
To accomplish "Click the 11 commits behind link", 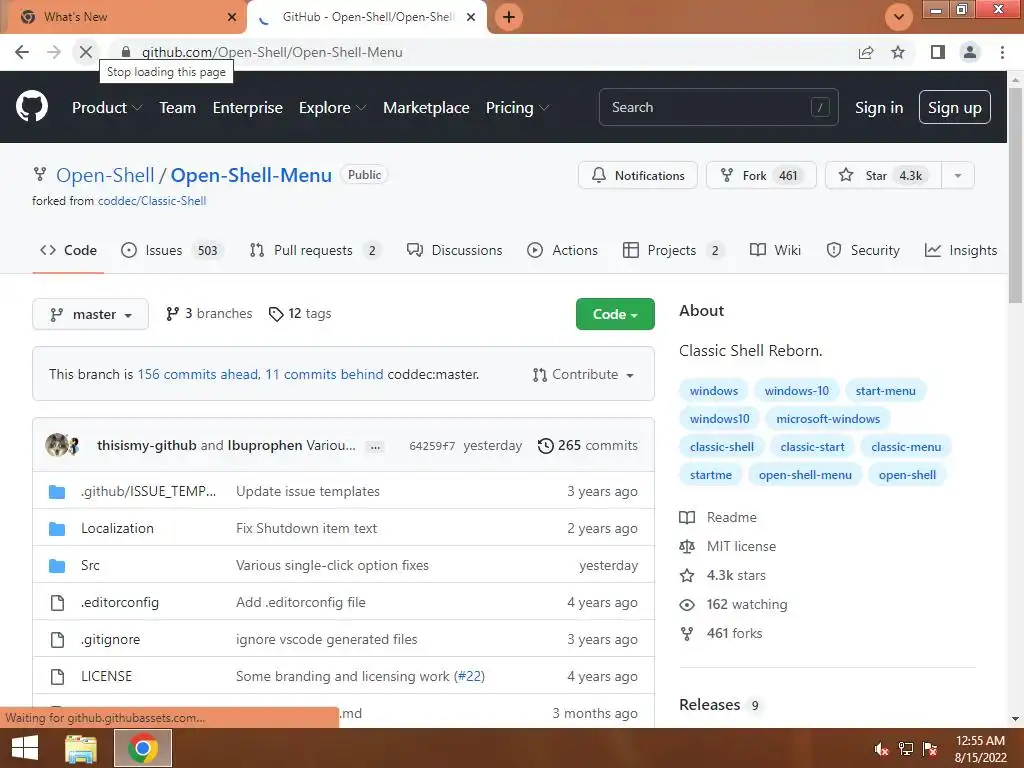I will [324, 375].
